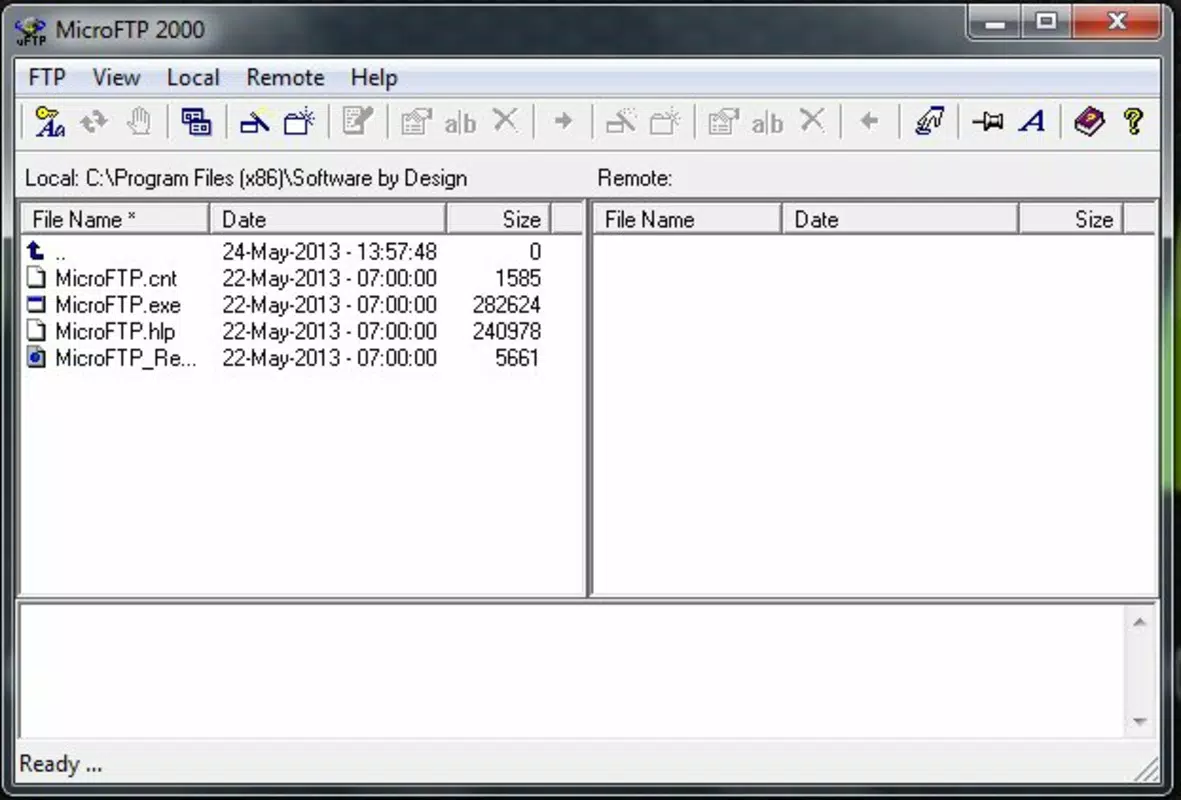Minimize the MicroFTP 2000 window

coord(995,23)
